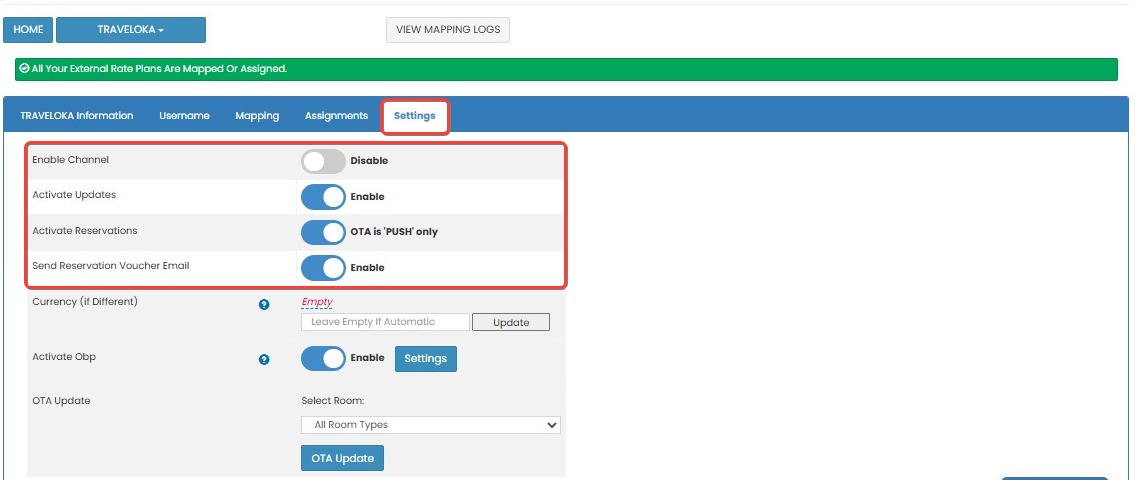The height and width of the screenshot is (480, 1136).
Task: Click the rate plans mapped banner message
Action: 159,69
